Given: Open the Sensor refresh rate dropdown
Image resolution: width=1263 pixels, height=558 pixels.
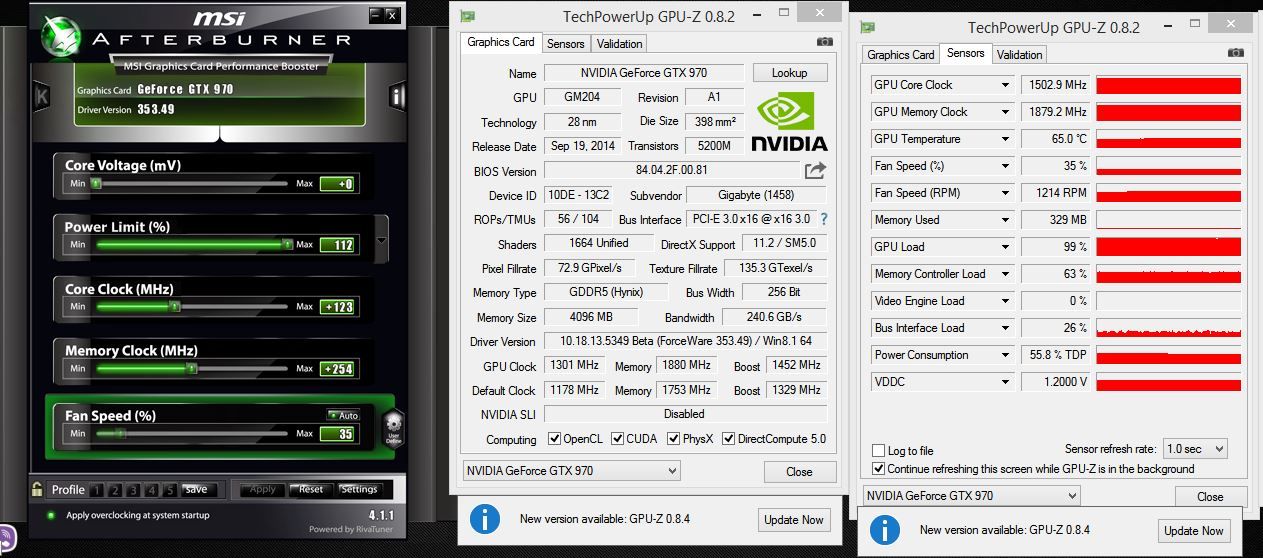Looking at the screenshot, I should pos(1194,449).
